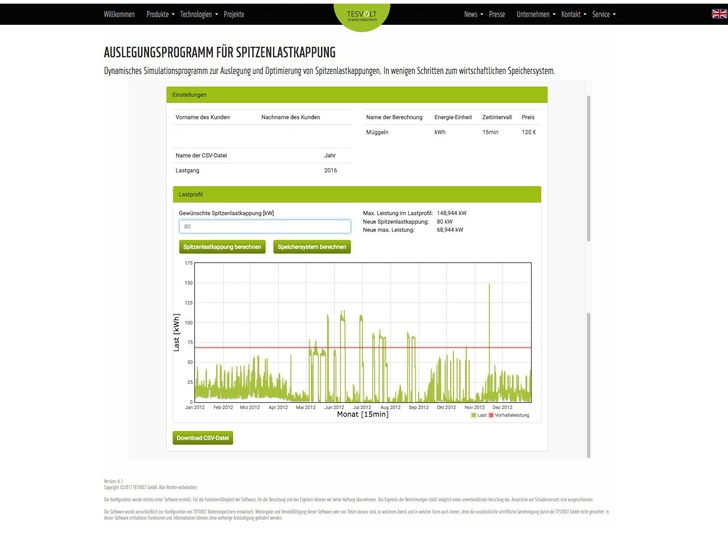The width and height of the screenshot is (728, 542).
Task: Click the 2016 year value
Action: point(331,170)
